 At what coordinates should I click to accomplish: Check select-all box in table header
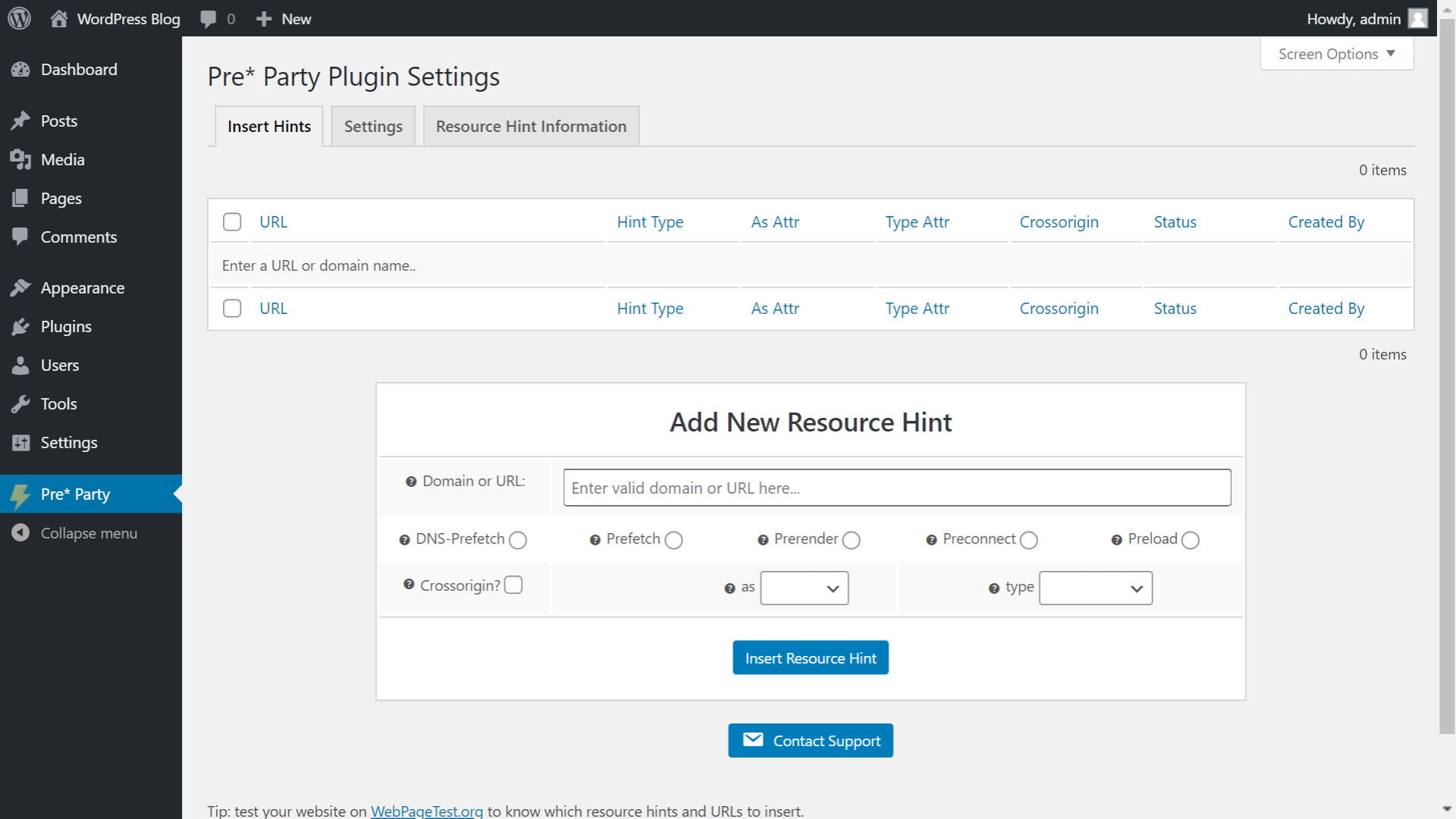point(232,221)
